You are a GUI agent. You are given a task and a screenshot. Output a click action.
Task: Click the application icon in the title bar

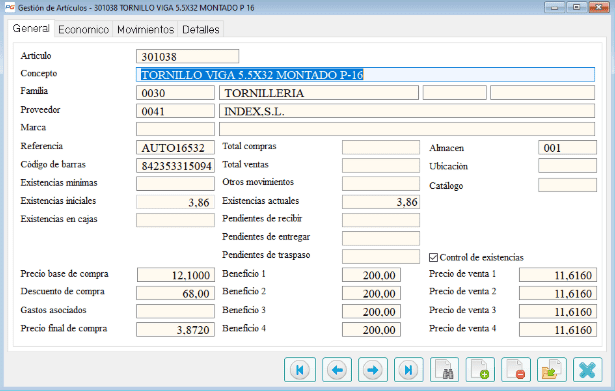click(x=10, y=7)
